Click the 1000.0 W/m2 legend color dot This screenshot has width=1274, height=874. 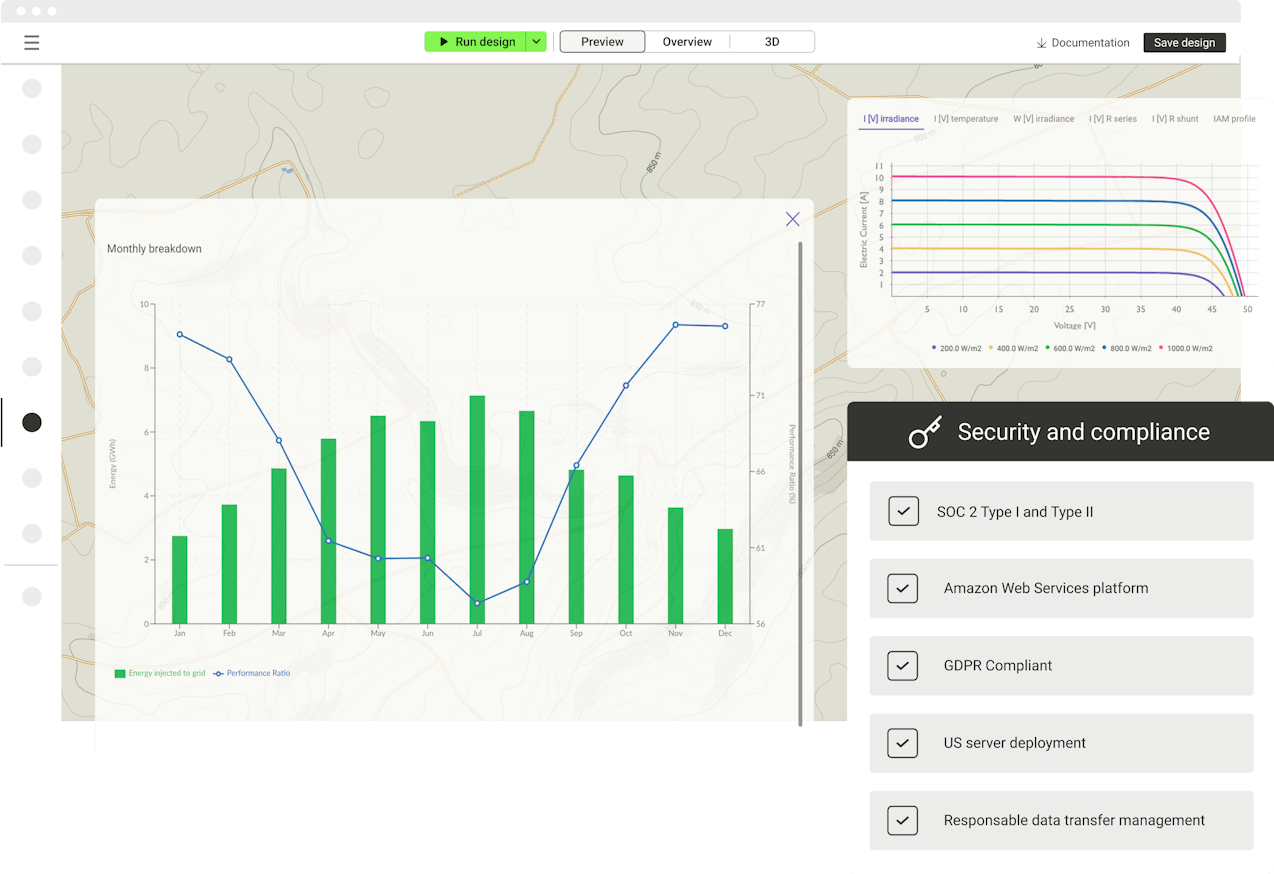pyautogui.click(x=1161, y=348)
